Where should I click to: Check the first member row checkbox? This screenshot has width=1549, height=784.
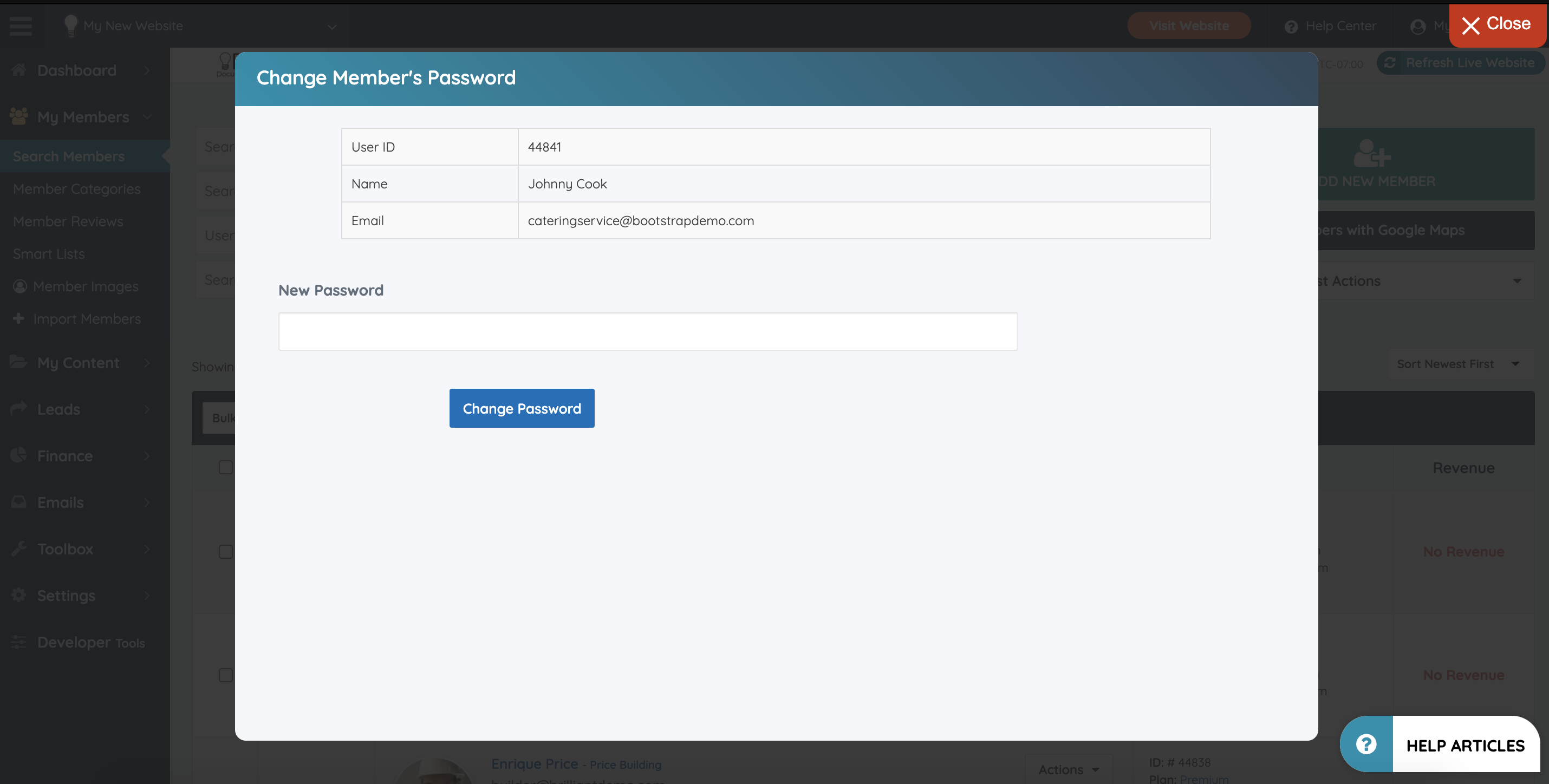pyautogui.click(x=225, y=467)
